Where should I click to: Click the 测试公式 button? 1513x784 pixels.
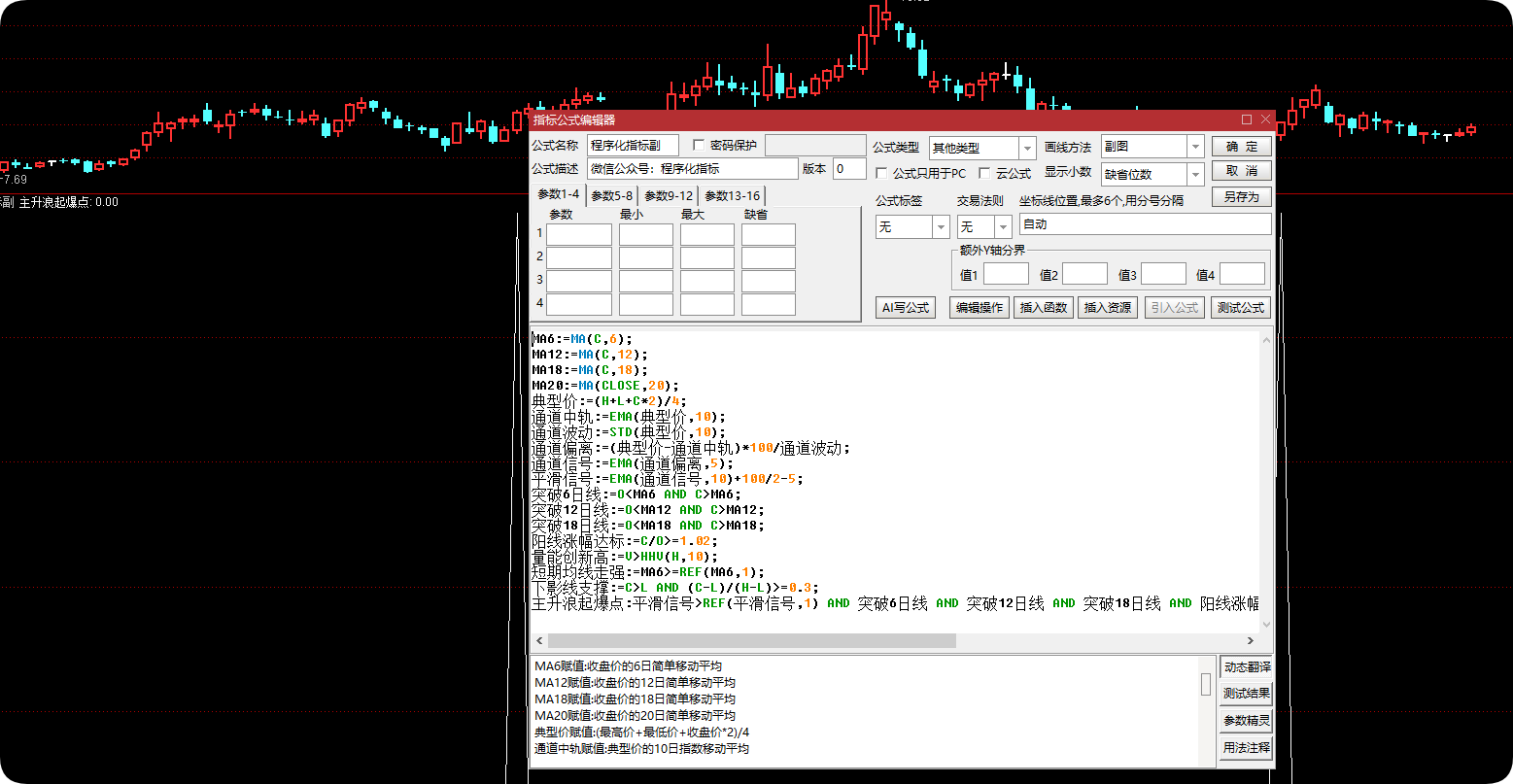(x=1241, y=308)
